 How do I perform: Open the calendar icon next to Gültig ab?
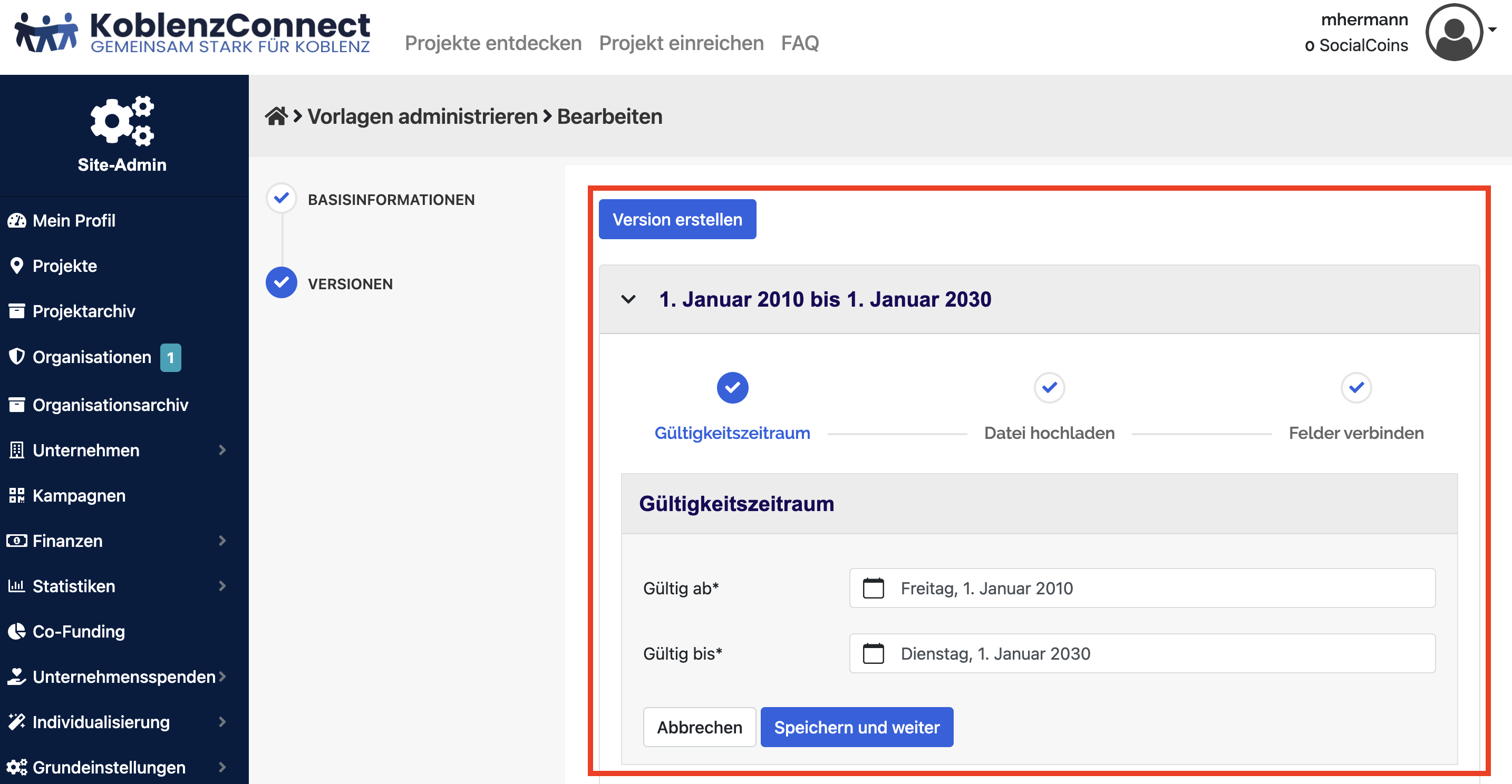tap(874, 588)
